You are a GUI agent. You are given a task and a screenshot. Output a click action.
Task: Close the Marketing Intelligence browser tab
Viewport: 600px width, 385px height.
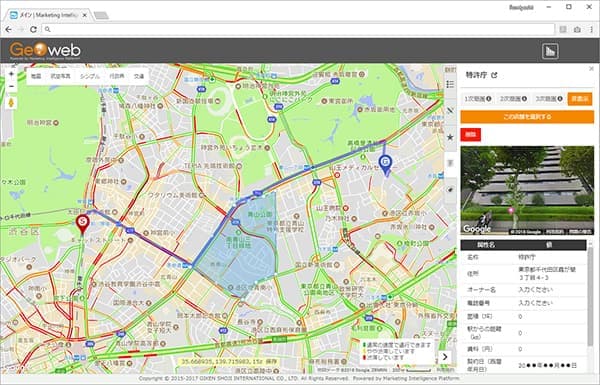(85, 15)
